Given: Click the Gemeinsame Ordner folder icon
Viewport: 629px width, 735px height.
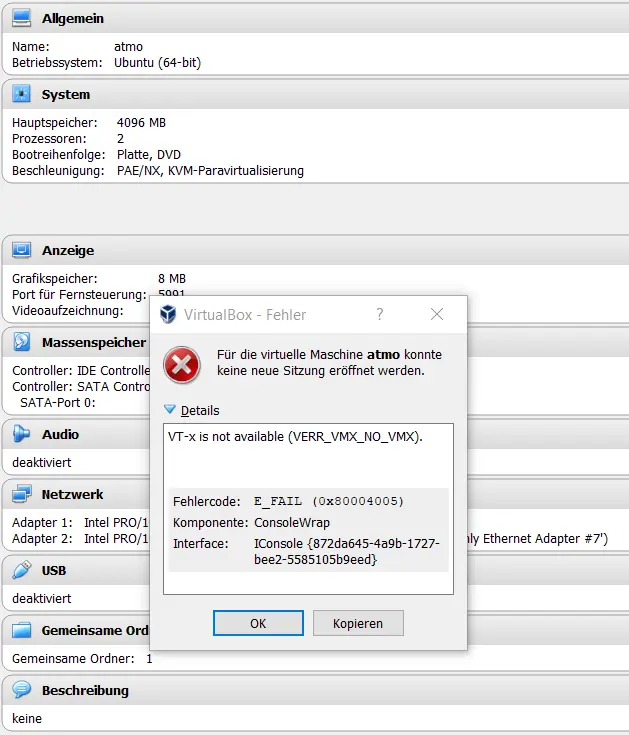Looking at the screenshot, I should click(22, 630).
